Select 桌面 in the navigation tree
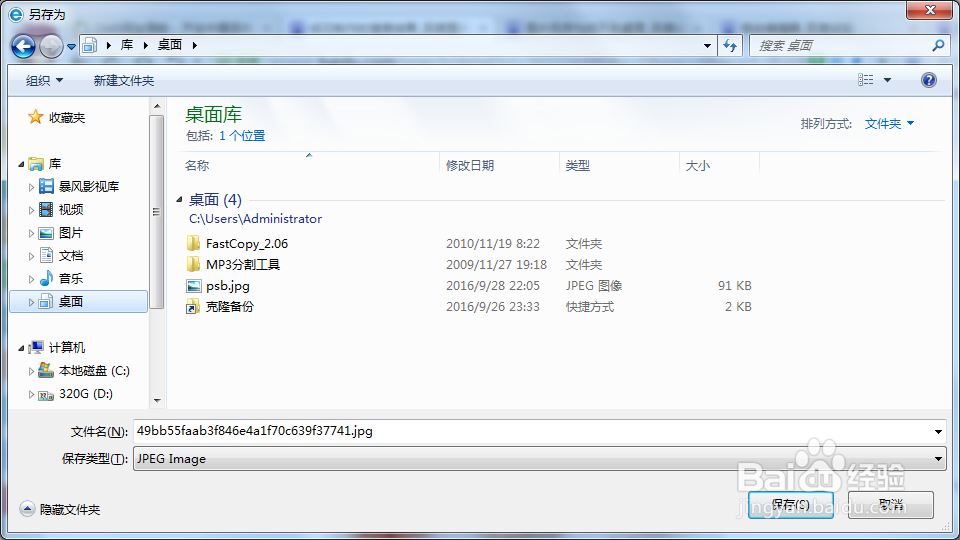 [x=79, y=301]
